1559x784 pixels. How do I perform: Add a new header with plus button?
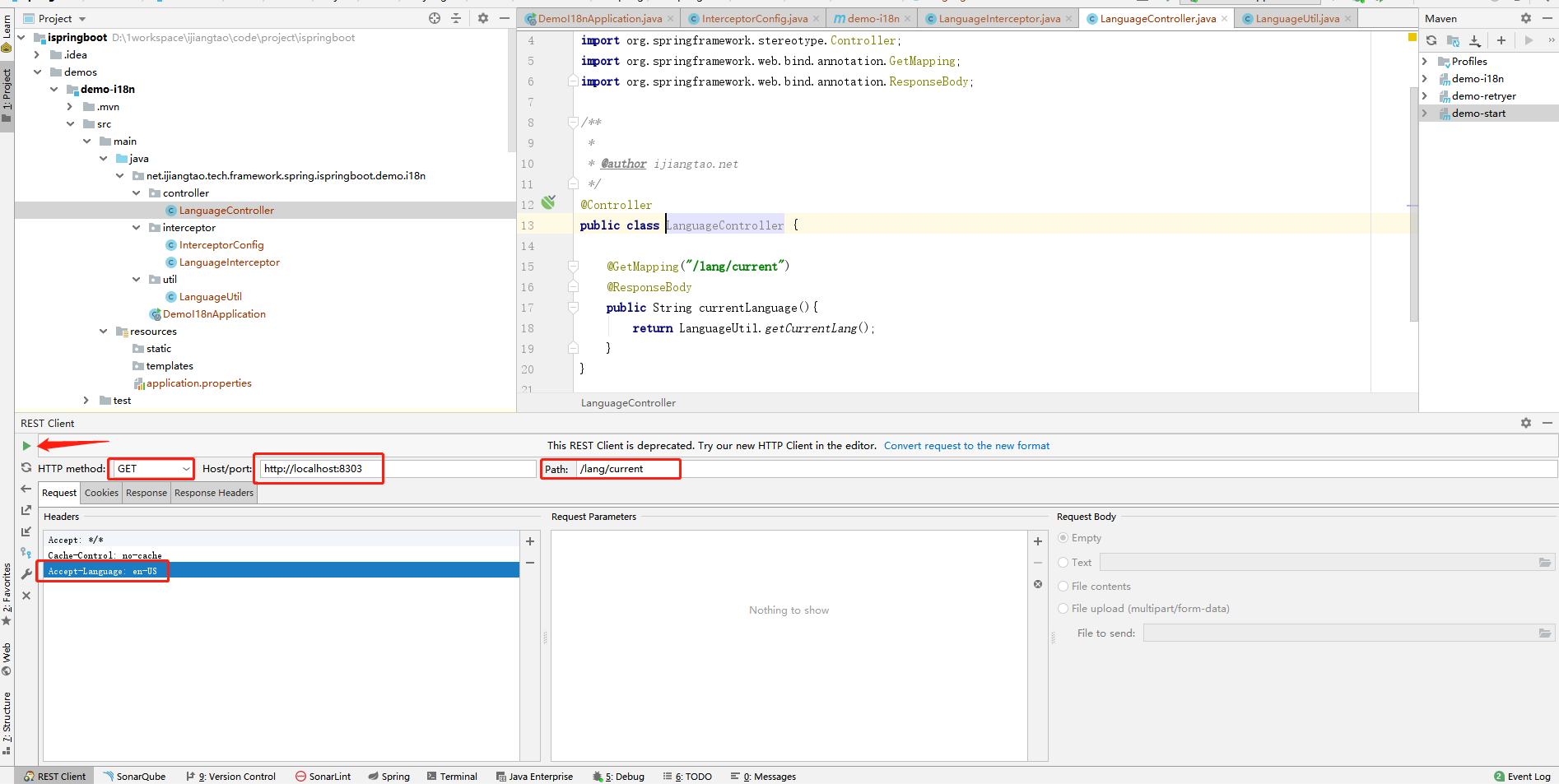pyautogui.click(x=530, y=541)
